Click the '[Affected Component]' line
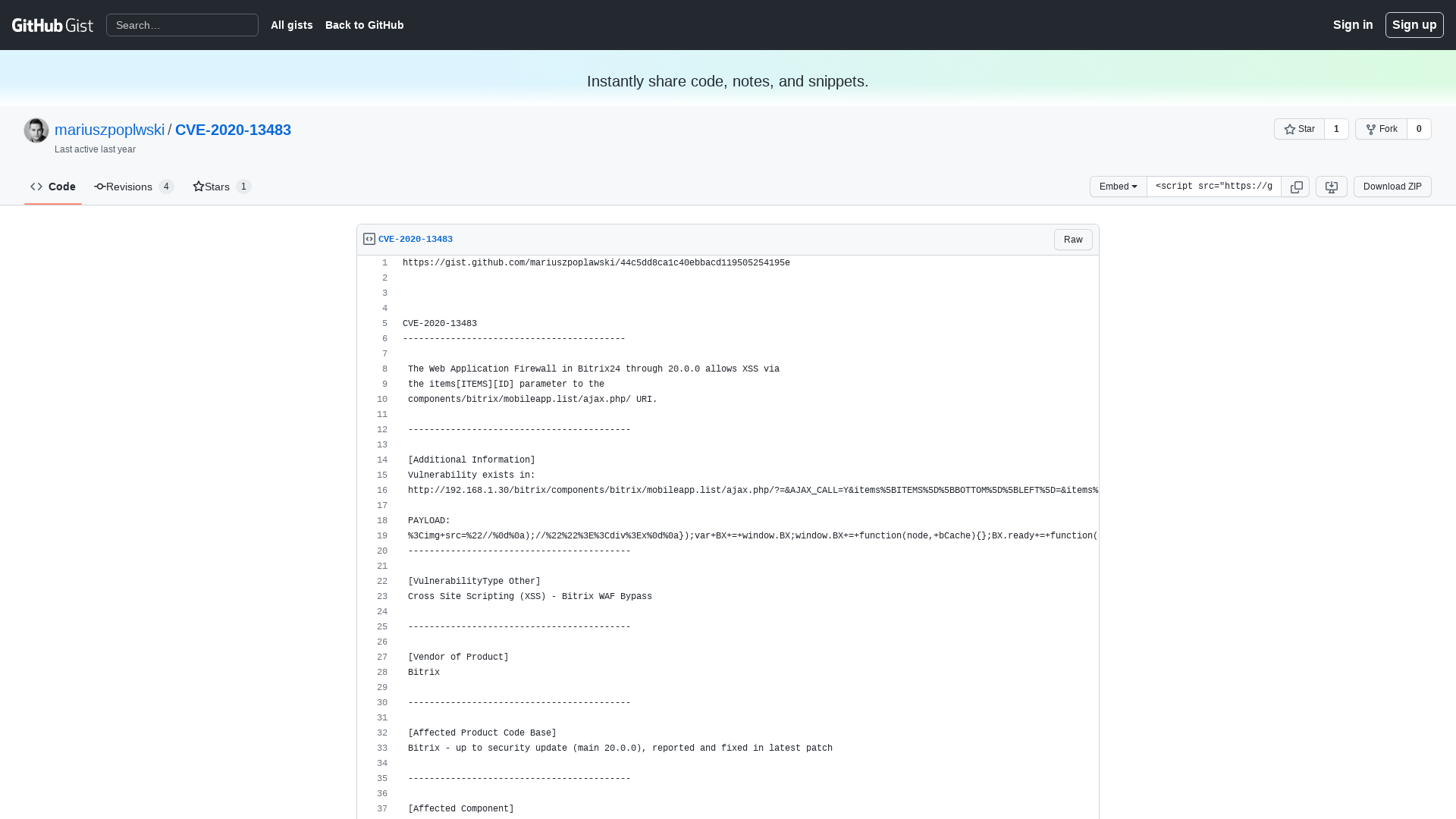This screenshot has height=819, width=1456. pos(461,809)
